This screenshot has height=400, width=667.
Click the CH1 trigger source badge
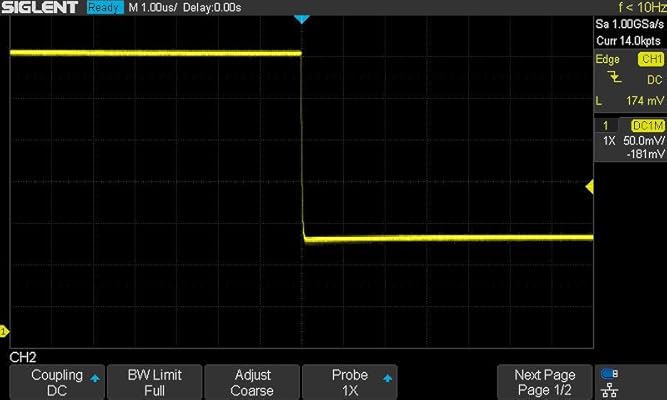click(651, 59)
